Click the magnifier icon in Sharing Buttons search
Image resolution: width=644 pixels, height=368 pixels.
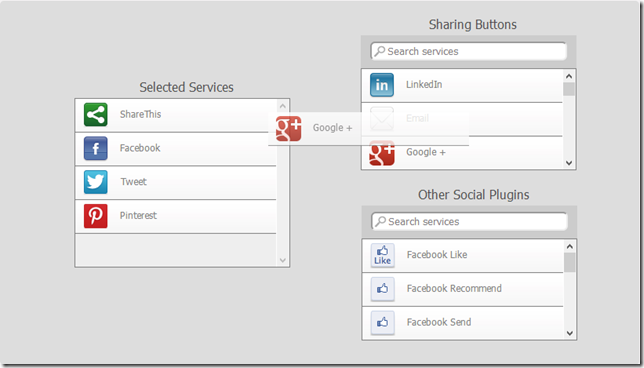click(x=380, y=51)
